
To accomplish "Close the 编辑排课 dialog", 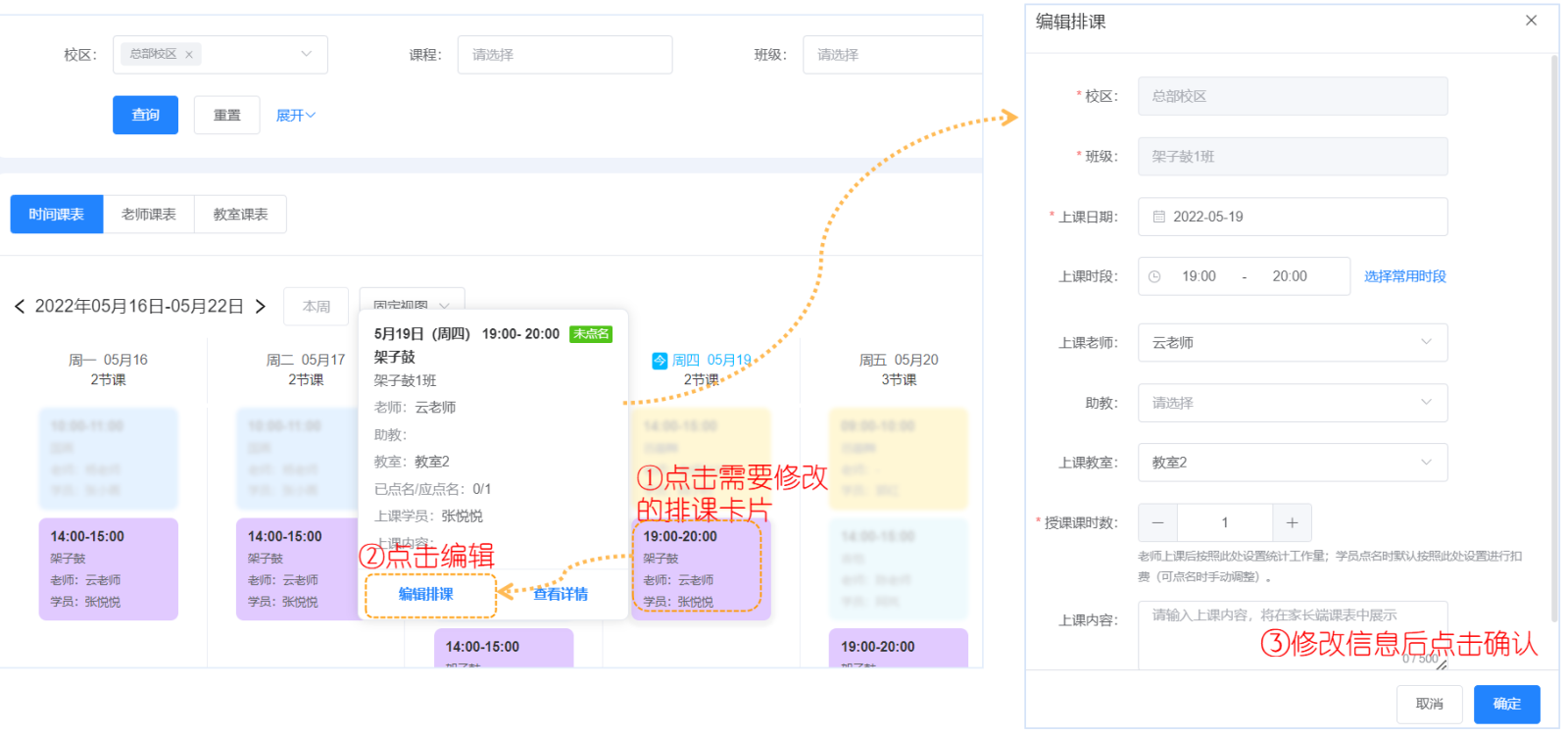I will (x=1531, y=21).
